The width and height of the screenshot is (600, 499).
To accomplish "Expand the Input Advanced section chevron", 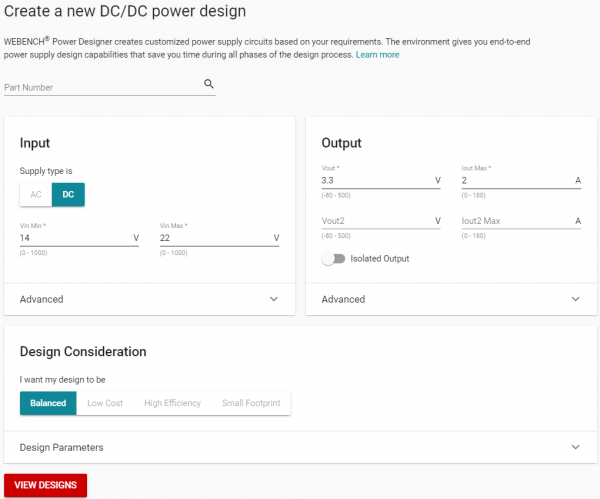I will tap(274, 299).
